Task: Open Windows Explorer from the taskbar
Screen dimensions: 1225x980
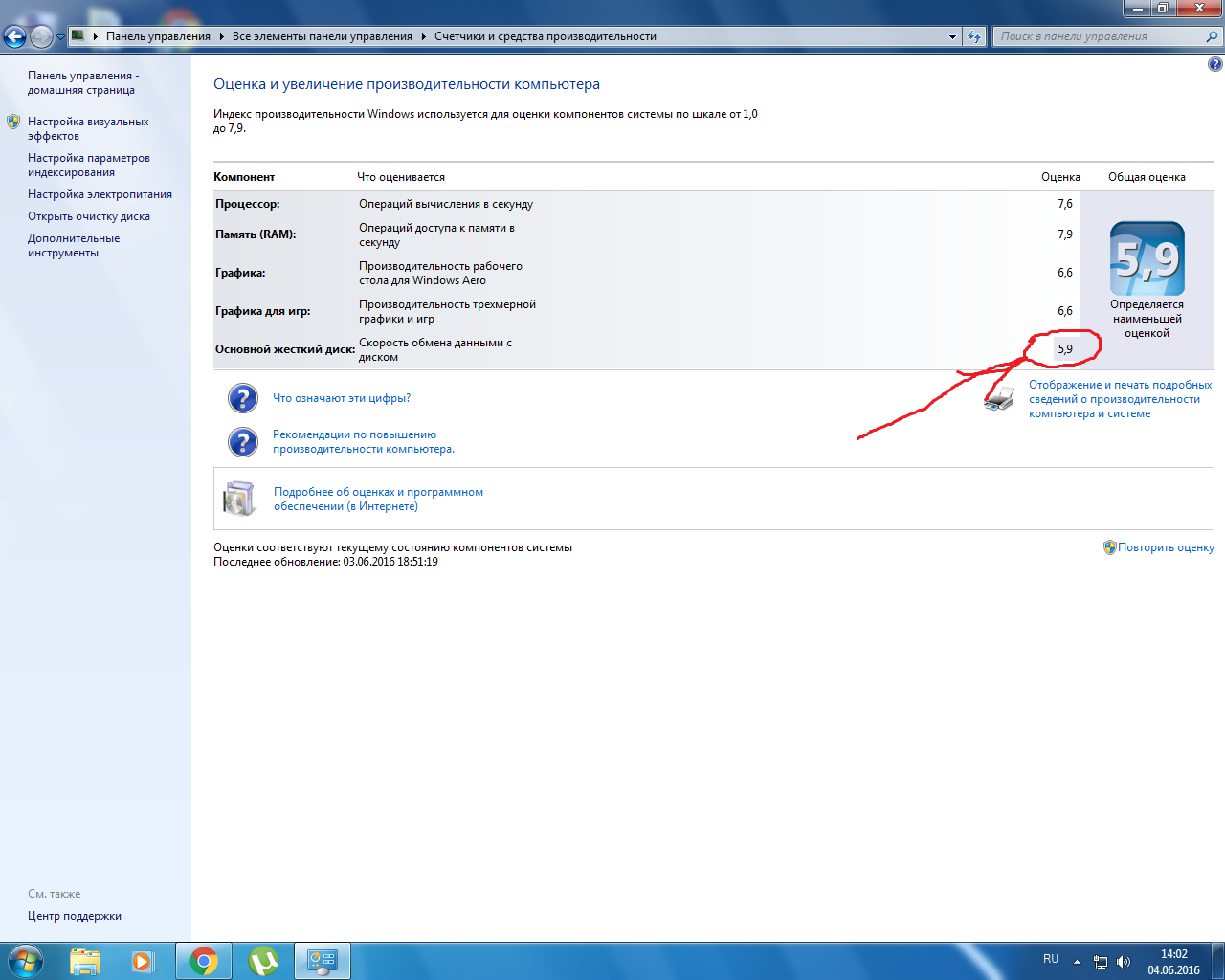Action: (x=85, y=961)
